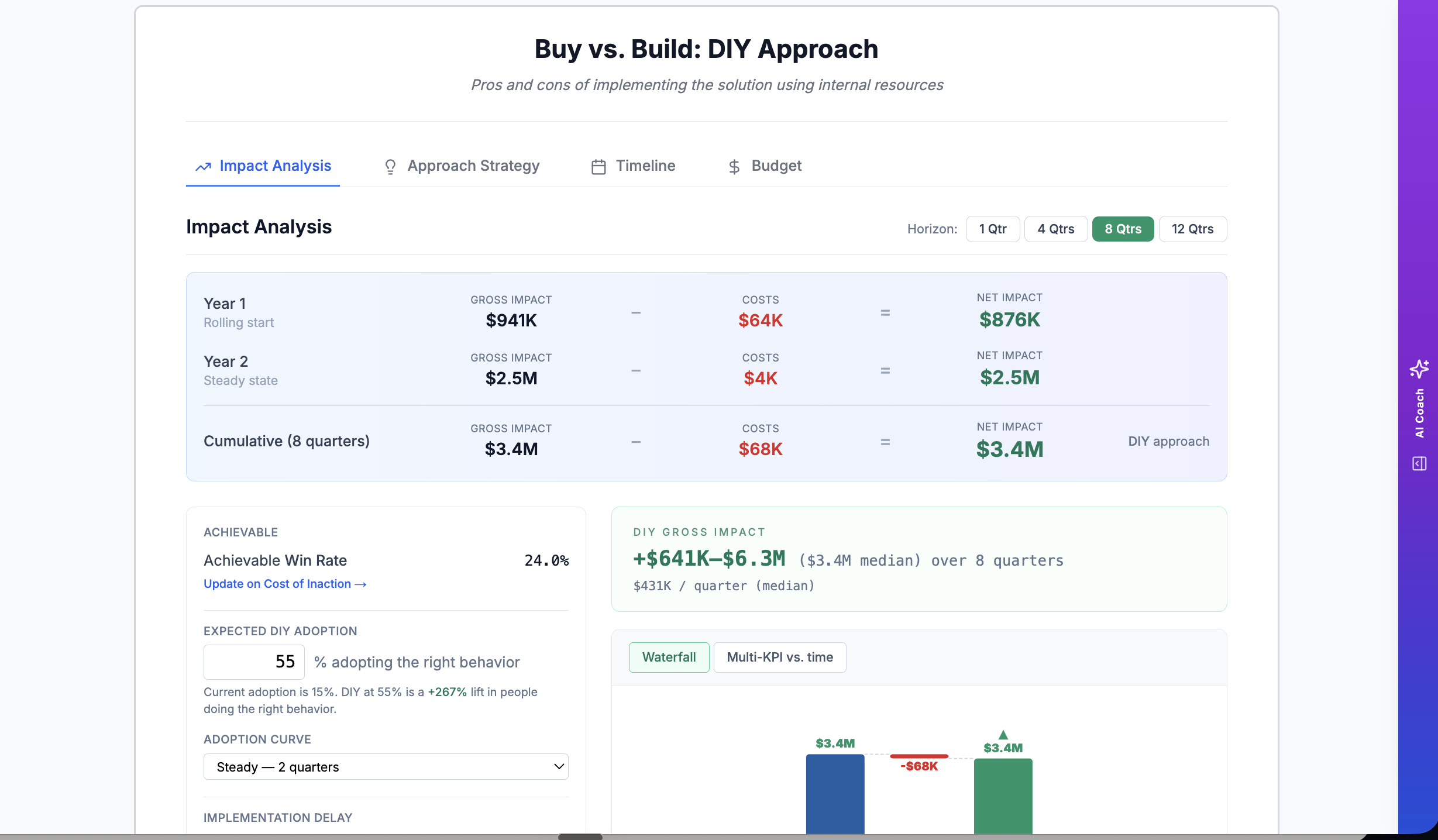Click the Year 1 gross impact $941K

(x=511, y=321)
